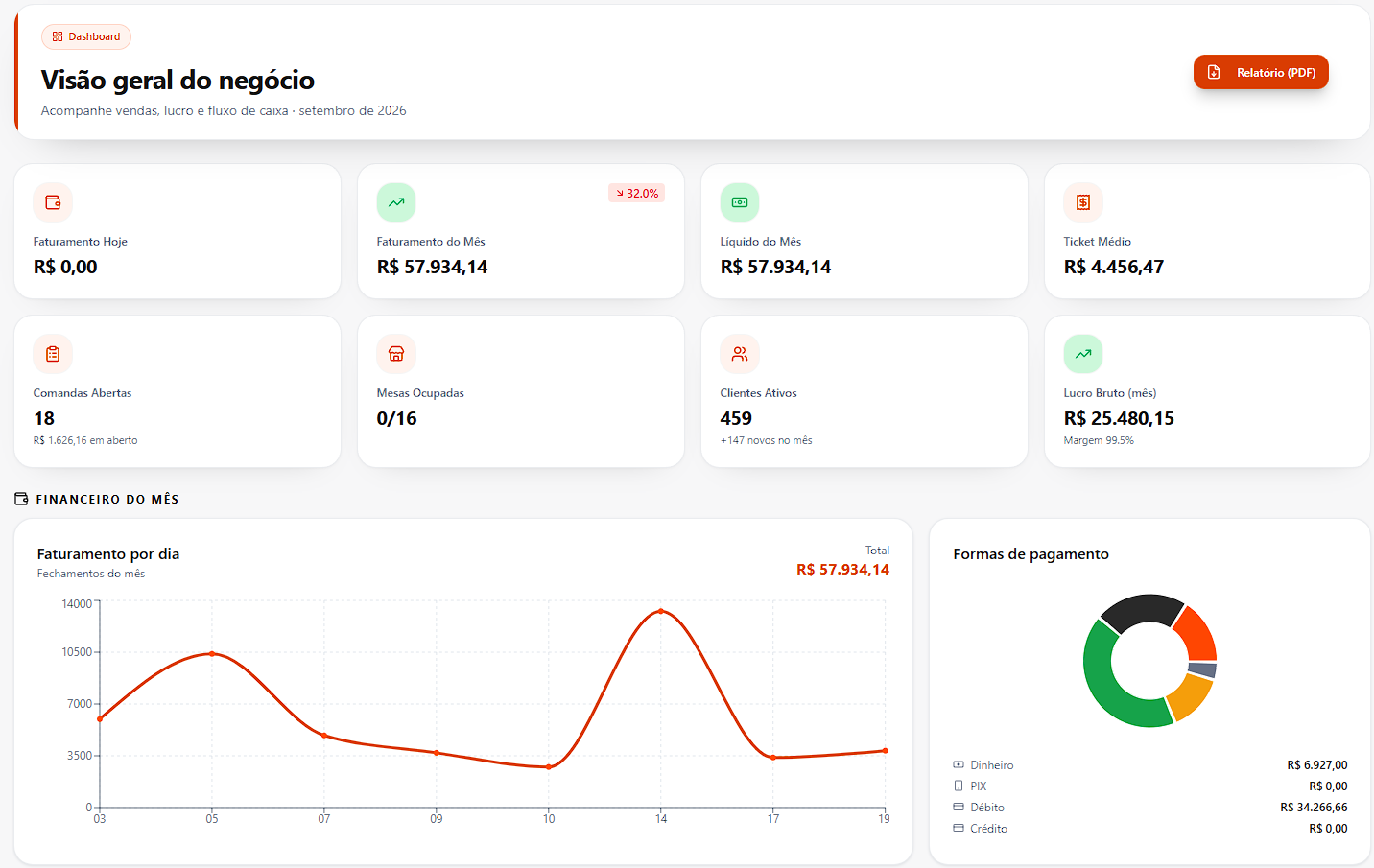Click the Margem 99.5% text
This screenshot has height=868, width=1374.
pyautogui.click(x=1099, y=440)
